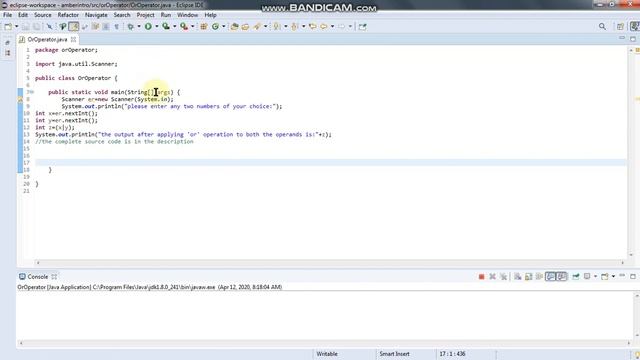Click the Remove Launch console icon
640x360 pixels.
click(x=492, y=277)
